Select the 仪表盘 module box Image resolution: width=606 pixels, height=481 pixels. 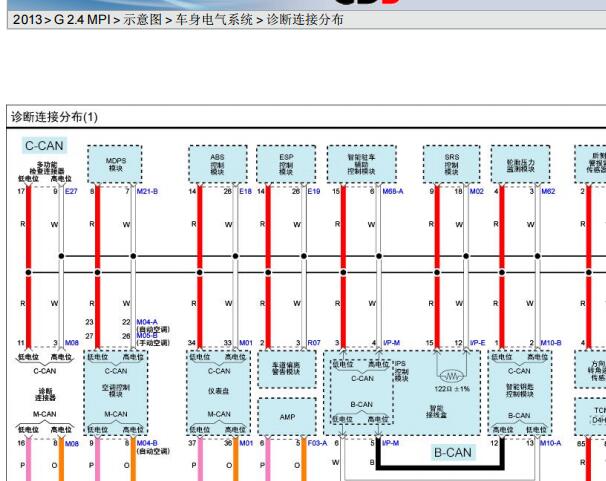point(219,393)
